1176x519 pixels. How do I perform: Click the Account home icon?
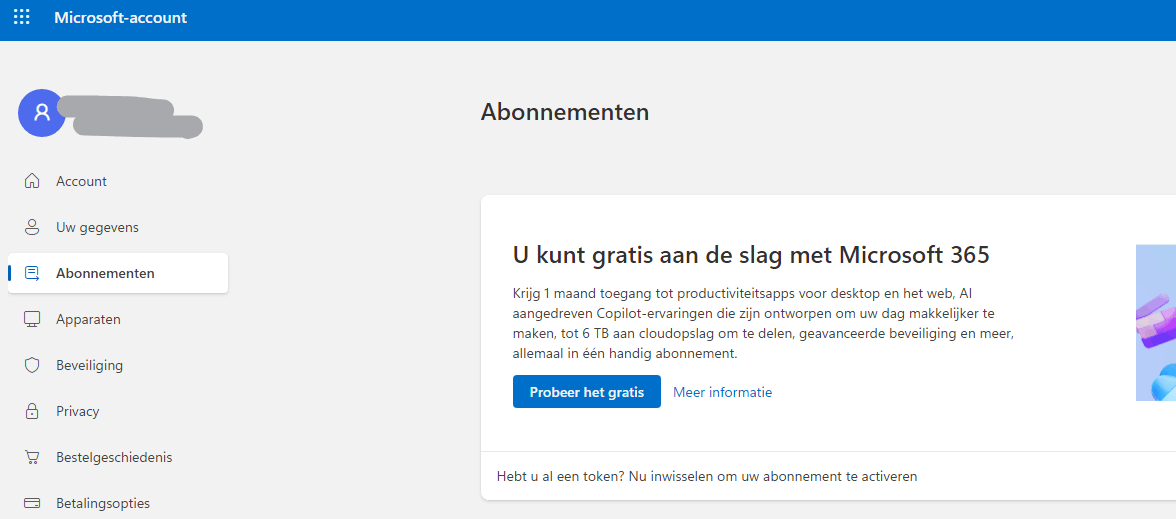pos(32,181)
